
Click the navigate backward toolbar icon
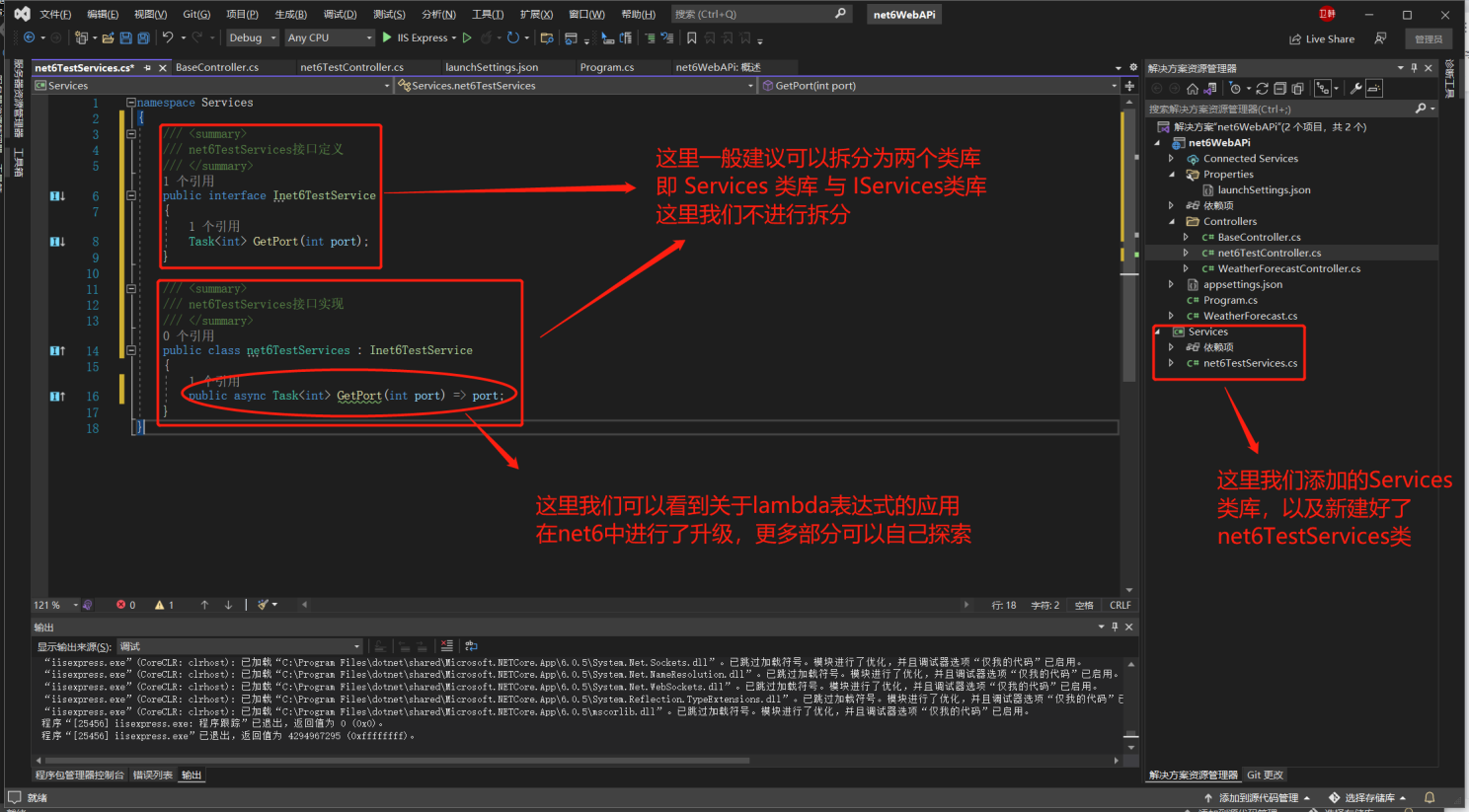click(30, 37)
